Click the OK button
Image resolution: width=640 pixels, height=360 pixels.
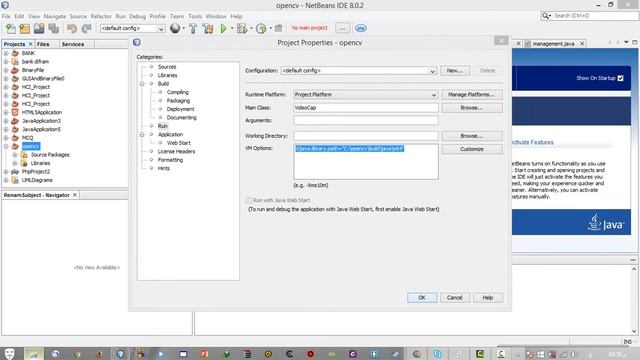click(422, 298)
